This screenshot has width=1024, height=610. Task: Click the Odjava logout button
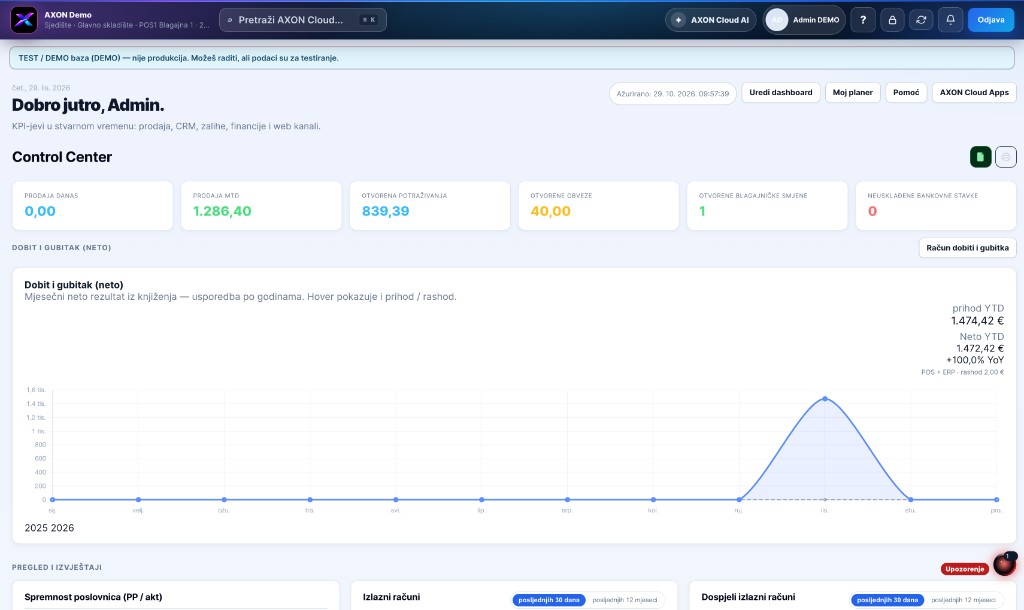click(x=991, y=20)
